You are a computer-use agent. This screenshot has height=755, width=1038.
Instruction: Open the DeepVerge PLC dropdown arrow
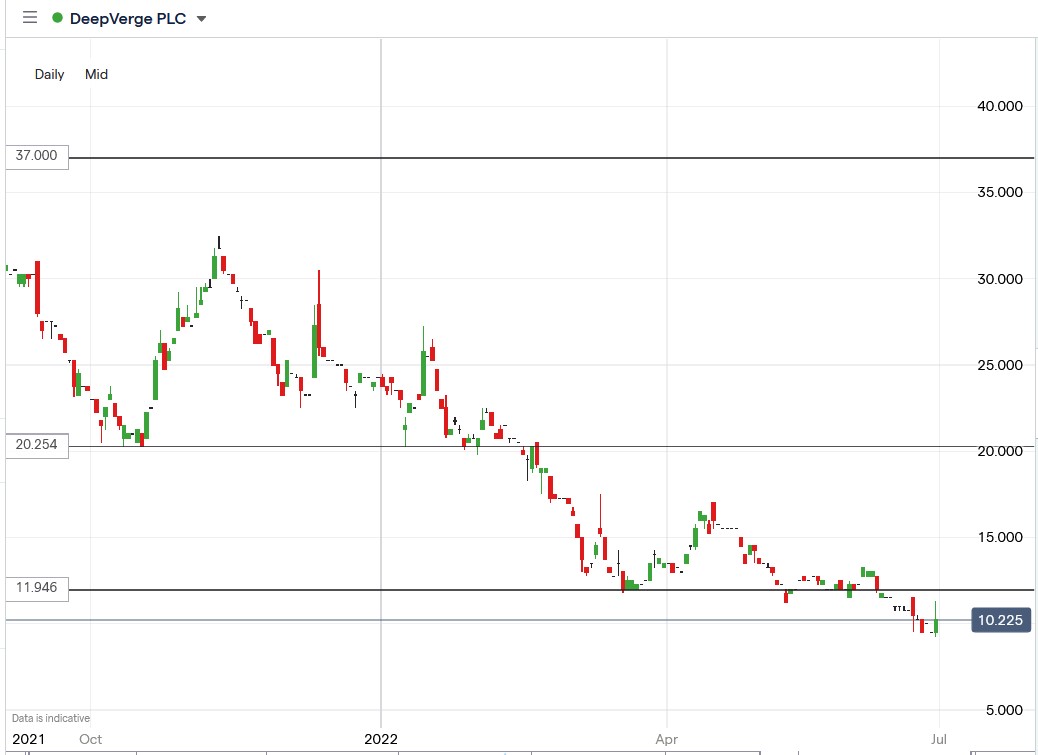pyautogui.click(x=201, y=19)
